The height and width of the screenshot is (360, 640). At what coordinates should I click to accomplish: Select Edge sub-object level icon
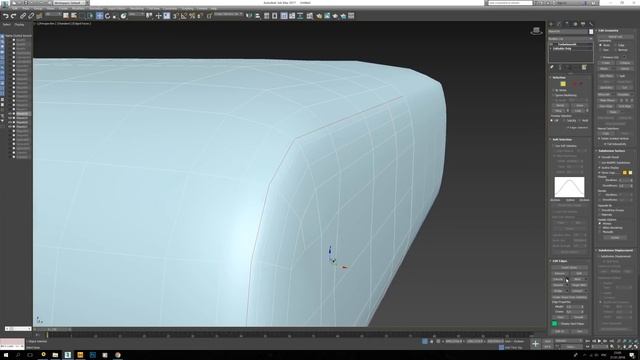563,84
